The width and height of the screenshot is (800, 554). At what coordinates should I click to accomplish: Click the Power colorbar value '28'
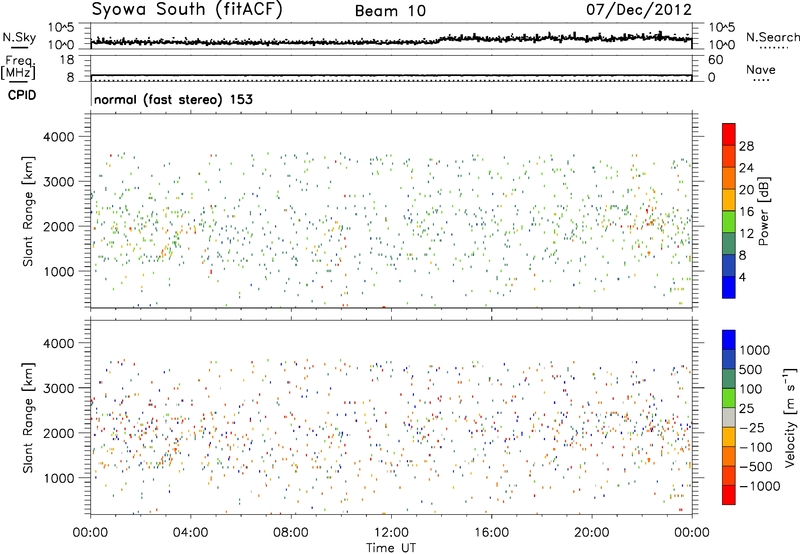pyautogui.click(x=746, y=146)
